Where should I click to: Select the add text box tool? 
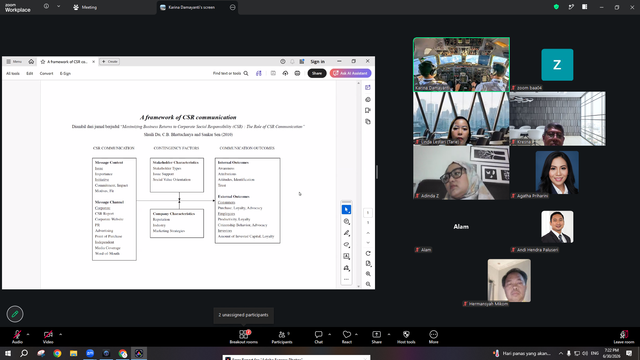click(347, 256)
